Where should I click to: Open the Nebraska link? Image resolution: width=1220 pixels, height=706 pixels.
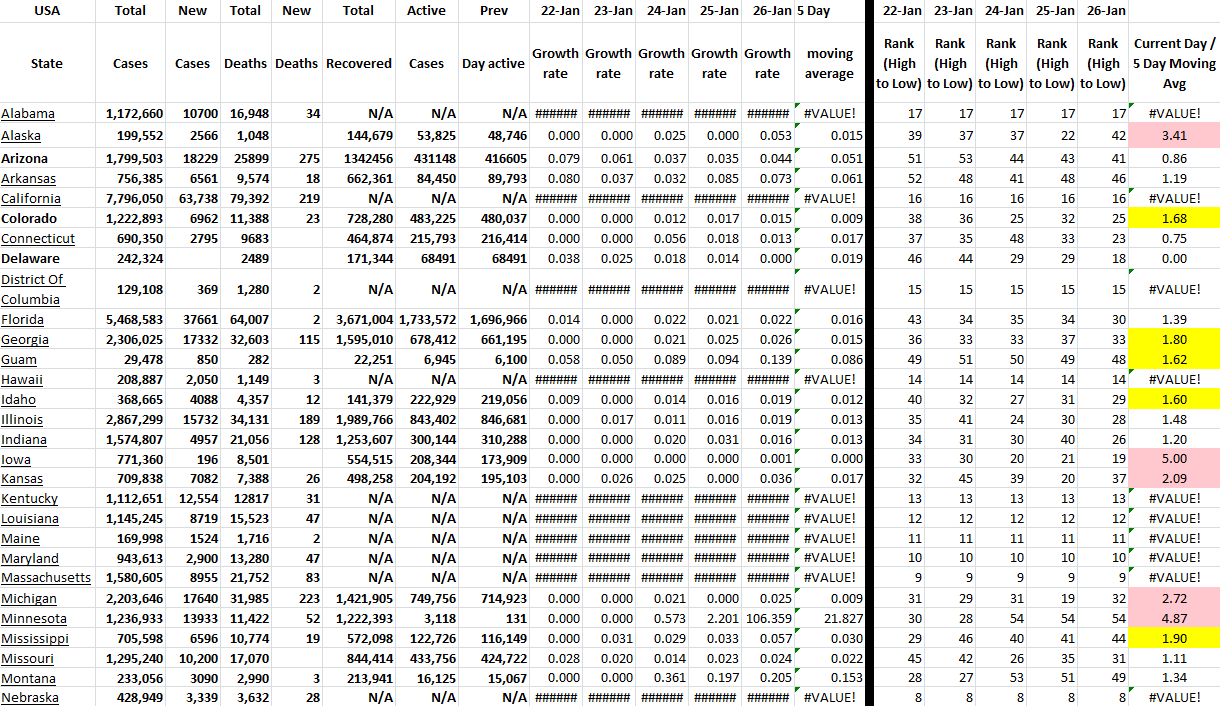30,698
